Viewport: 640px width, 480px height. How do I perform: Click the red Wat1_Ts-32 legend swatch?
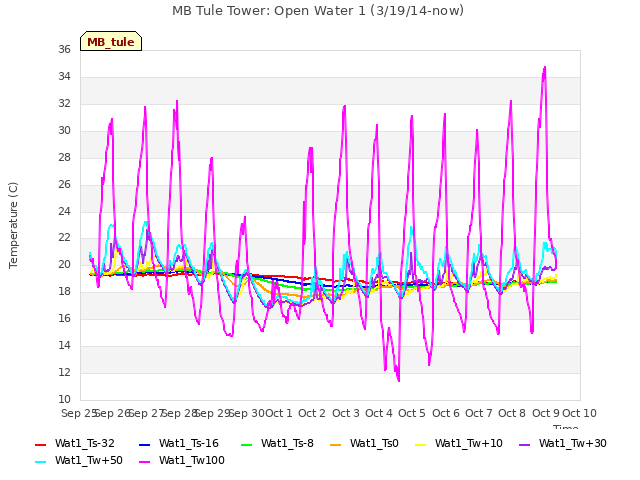(x=40, y=444)
